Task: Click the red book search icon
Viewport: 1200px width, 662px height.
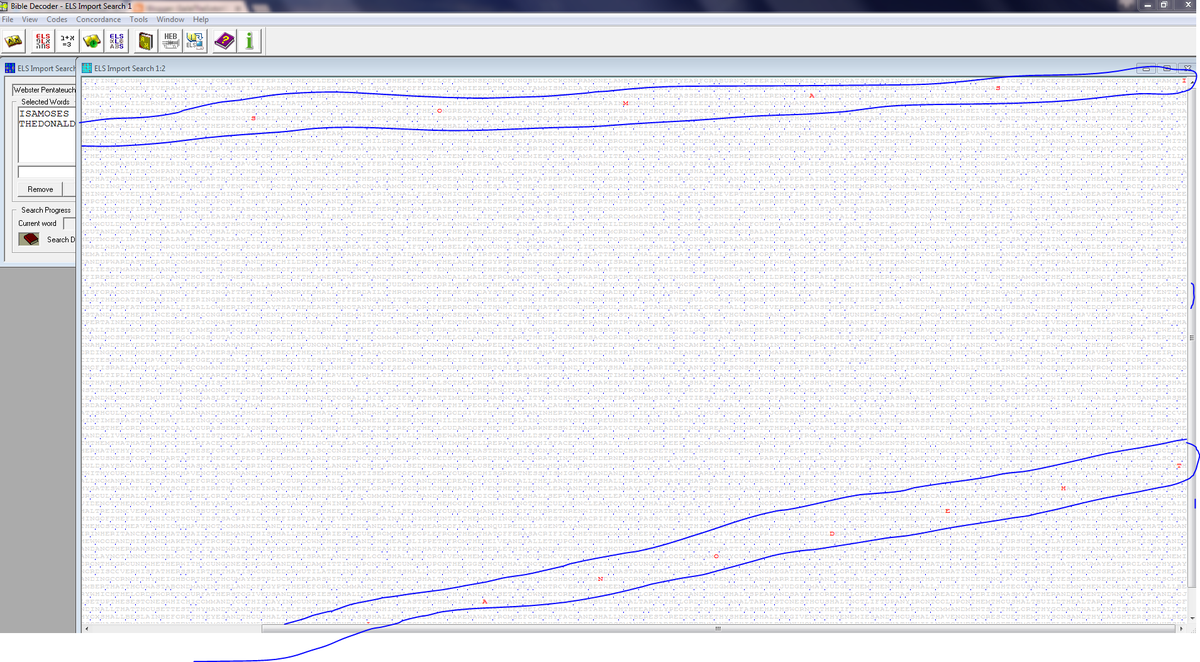Action: click(x=30, y=239)
